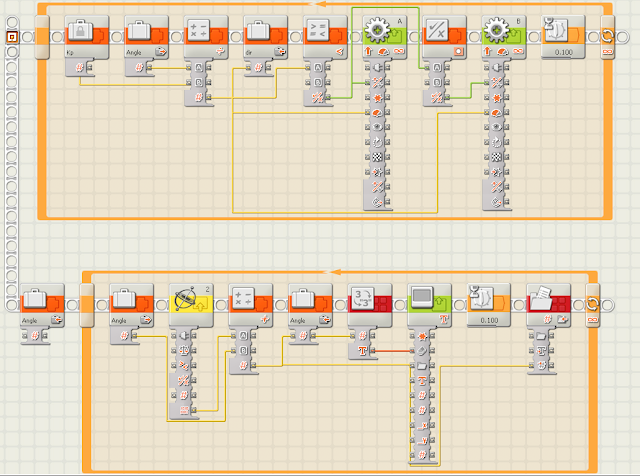Click the Compare block's result output plug
The height and width of the screenshot is (476, 640).
(317, 98)
